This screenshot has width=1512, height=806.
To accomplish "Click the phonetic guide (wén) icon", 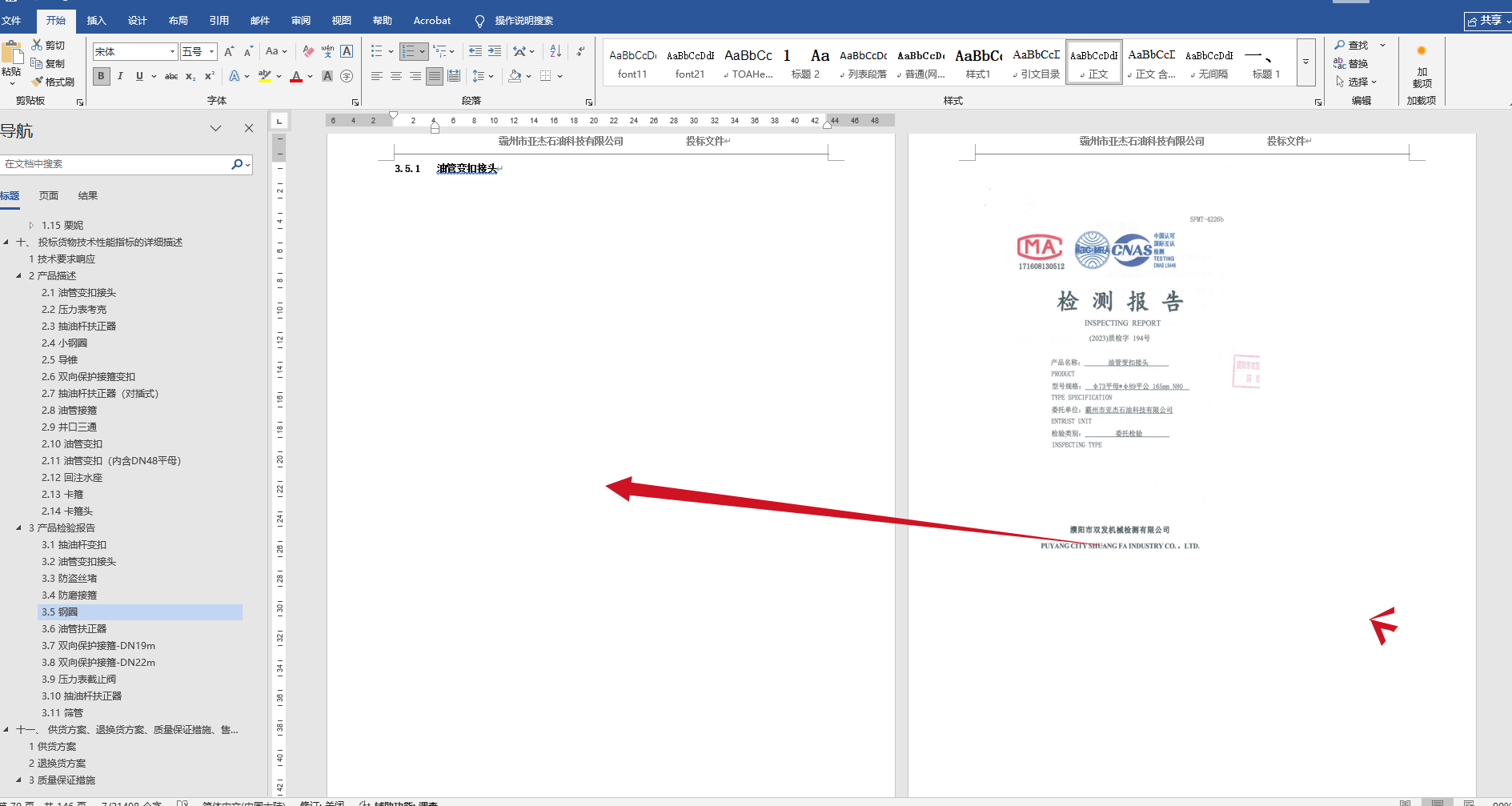I will click(x=327, y=51).
